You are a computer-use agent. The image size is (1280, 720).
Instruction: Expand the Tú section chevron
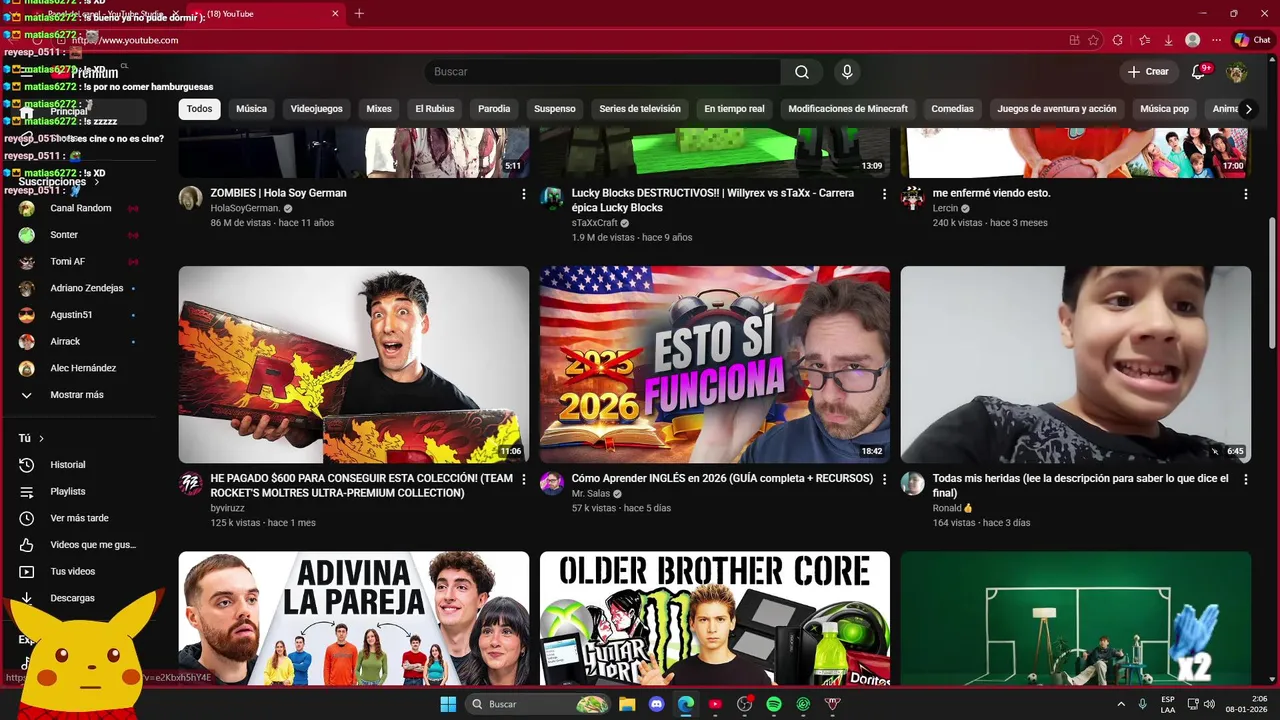tap(41, 439)
